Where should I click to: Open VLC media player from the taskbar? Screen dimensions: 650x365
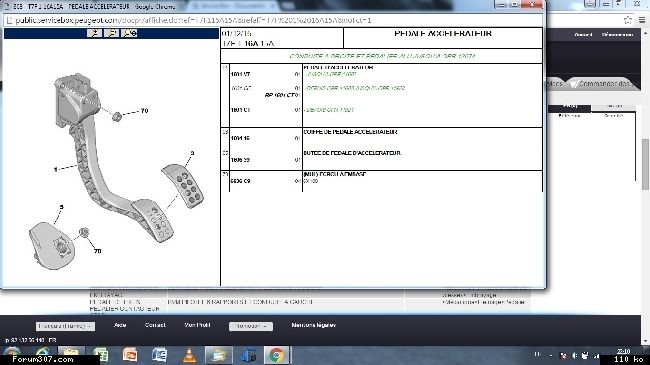tap(189, 355)
